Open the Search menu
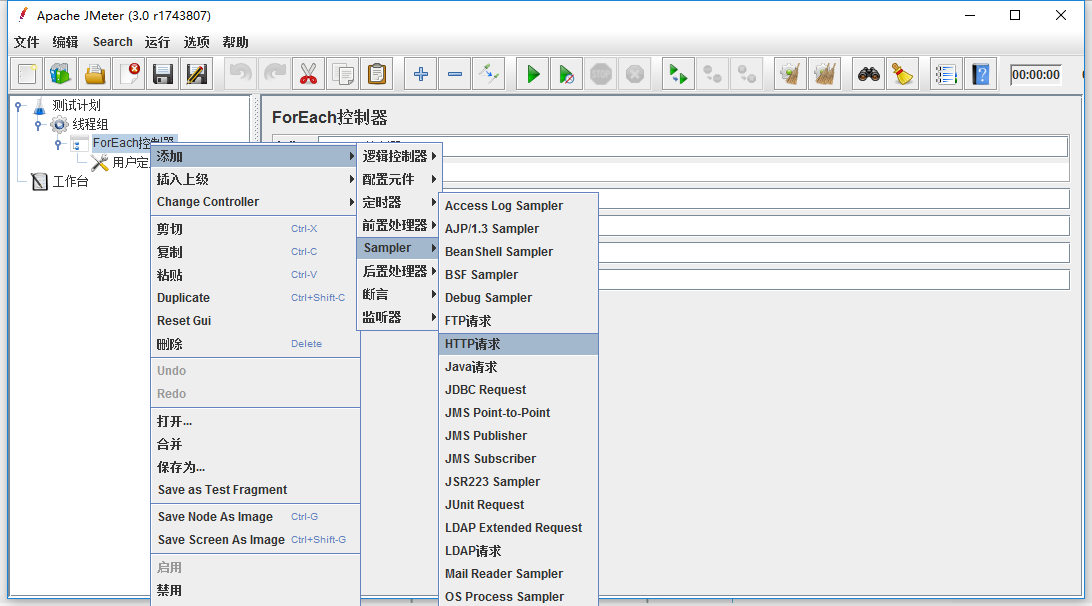The image size is (1092, 606). pyautogui.click(x=113, y=42)
